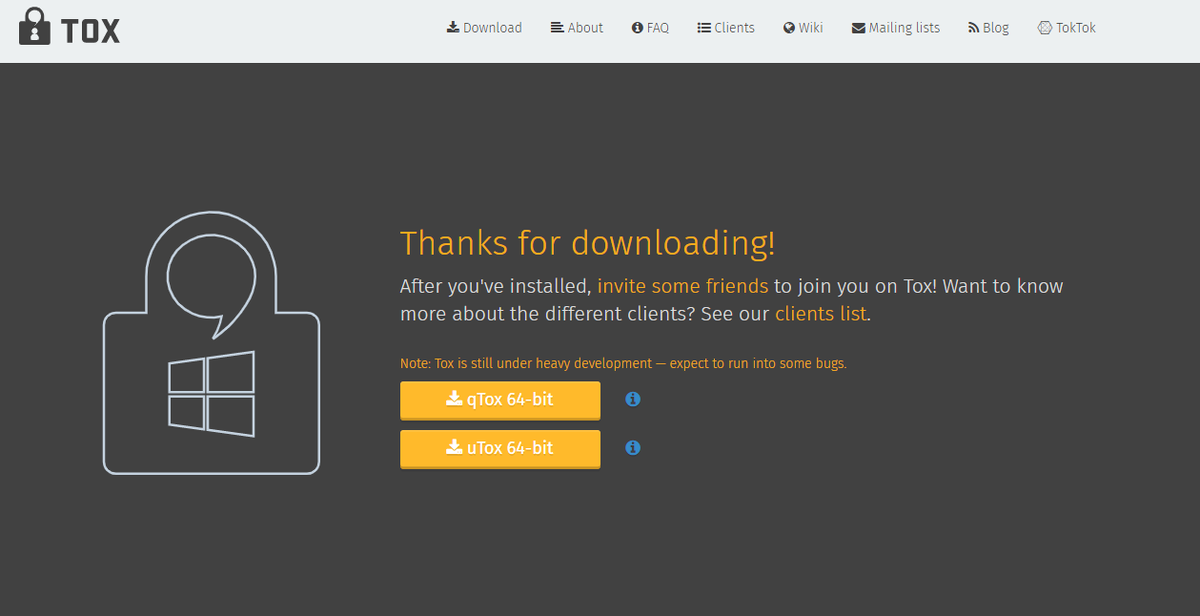
Task: Go to the TokTok navbar link
Action: (x=1067, y=28)
